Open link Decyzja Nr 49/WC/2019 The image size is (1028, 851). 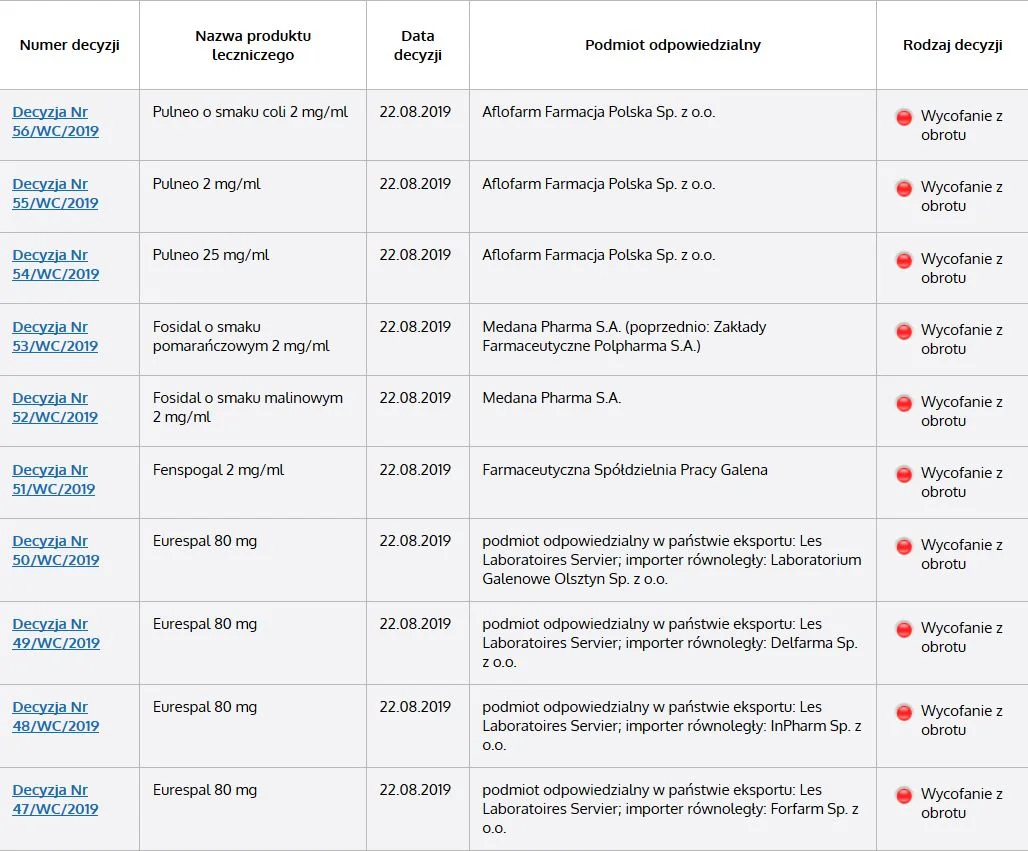56,633
